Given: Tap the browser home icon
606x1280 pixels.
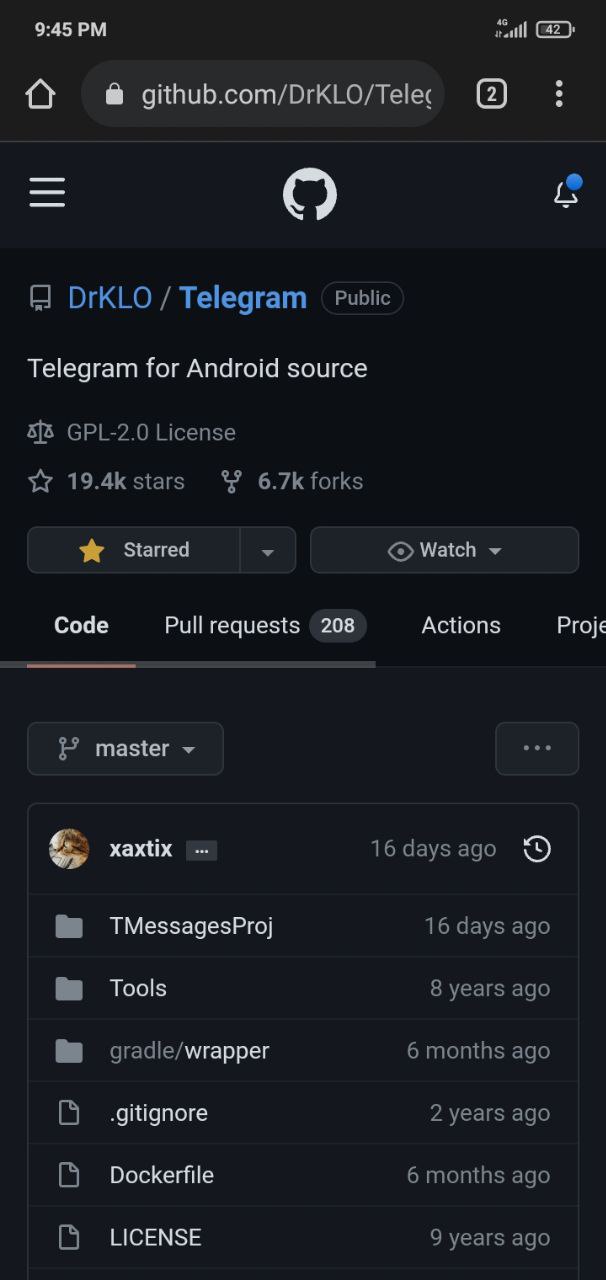Looking at the screenshot, I should pos(40,94).
